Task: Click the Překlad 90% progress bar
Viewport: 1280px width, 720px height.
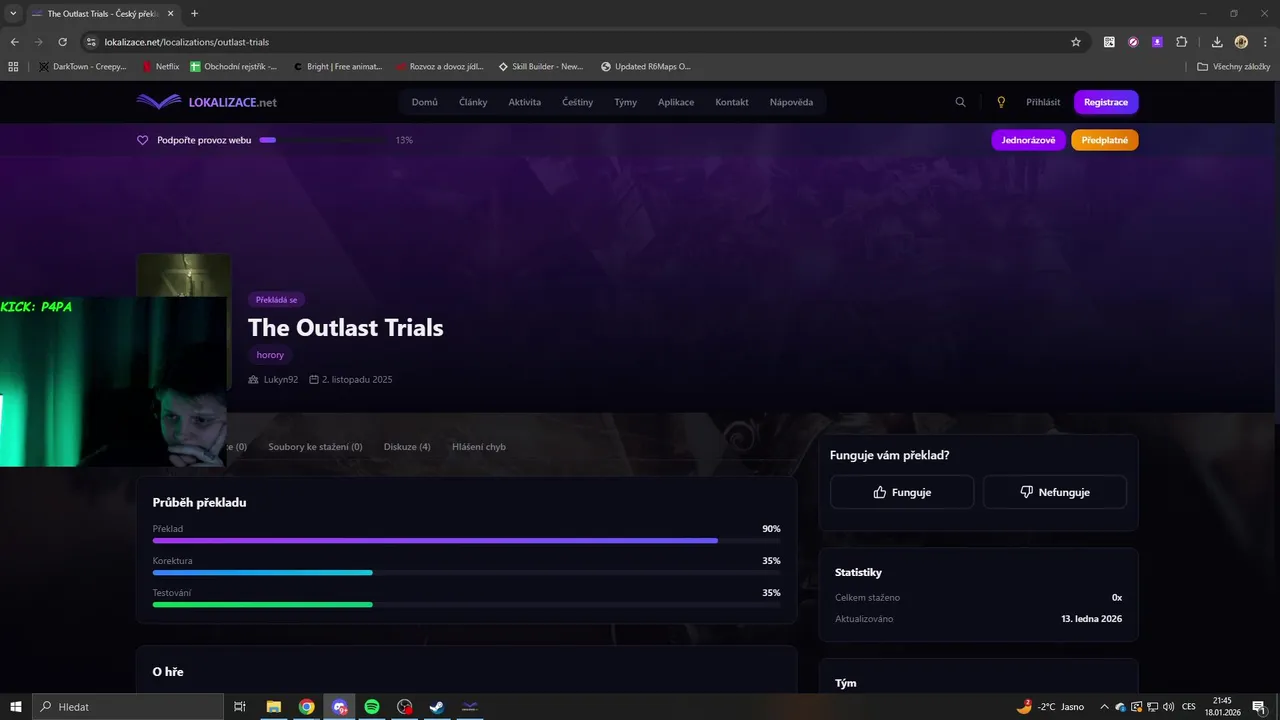Action: (467, 541)
